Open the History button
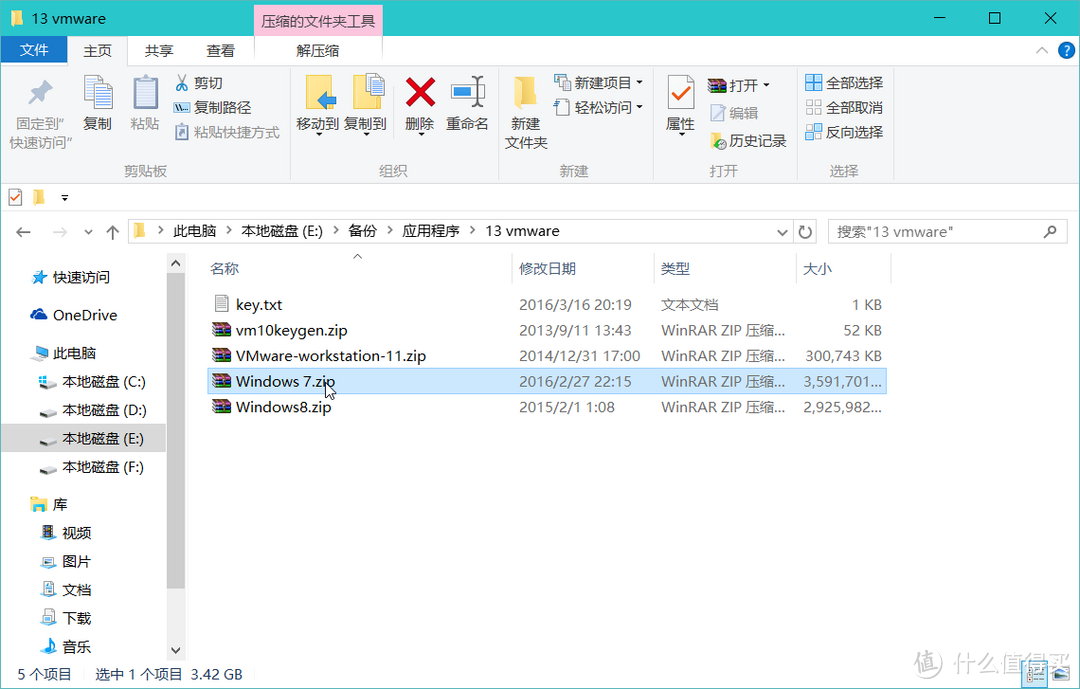This screenshot has width=1080, height=689. click(x=748, y=141)
